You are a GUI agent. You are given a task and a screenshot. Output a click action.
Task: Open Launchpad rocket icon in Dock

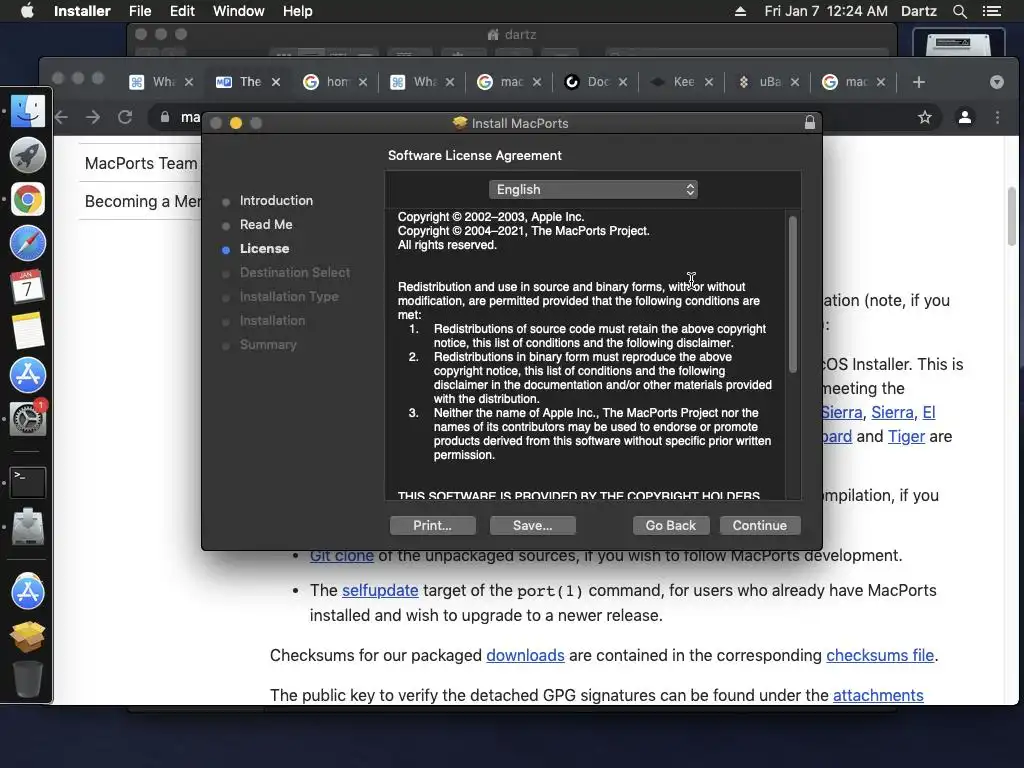tap(27, 155)
